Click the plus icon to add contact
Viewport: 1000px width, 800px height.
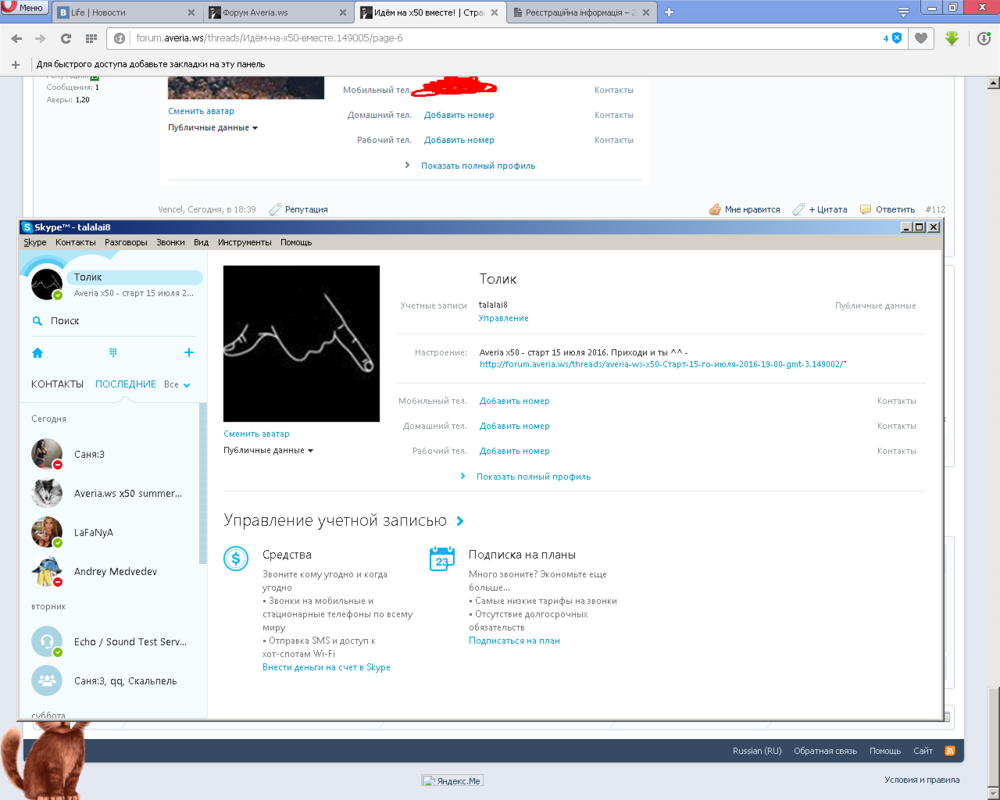189,353
